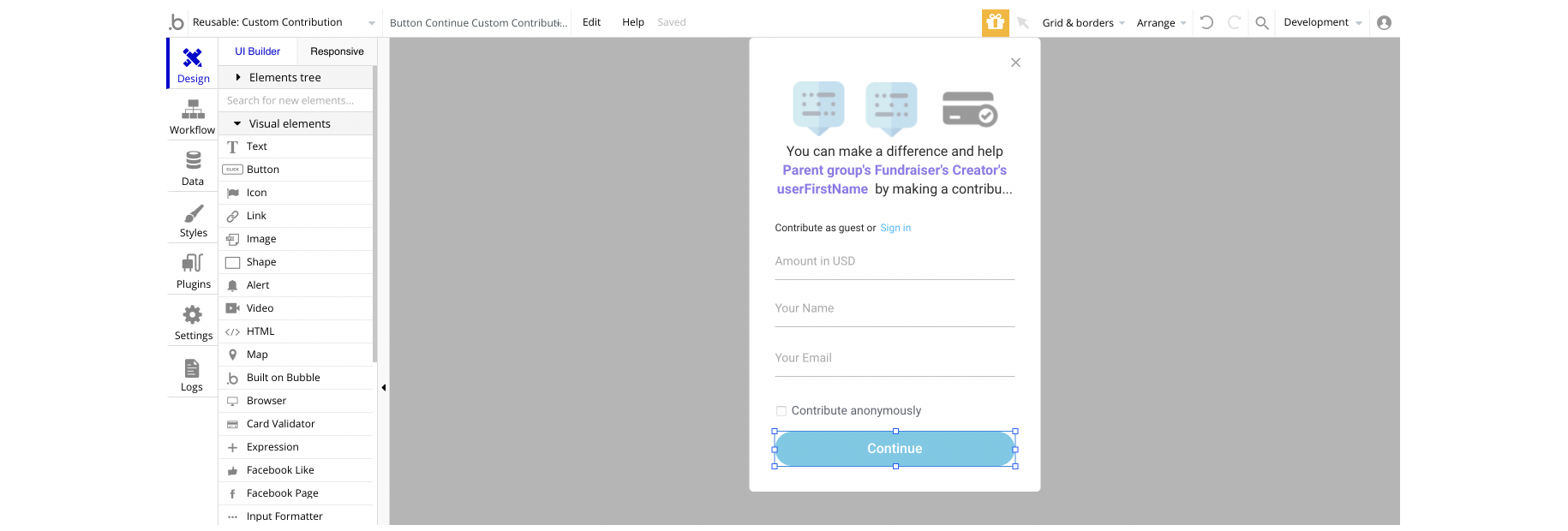Collapse the Visual elements section
This screenshot has height=531, width=1568.
pos(237,123)
